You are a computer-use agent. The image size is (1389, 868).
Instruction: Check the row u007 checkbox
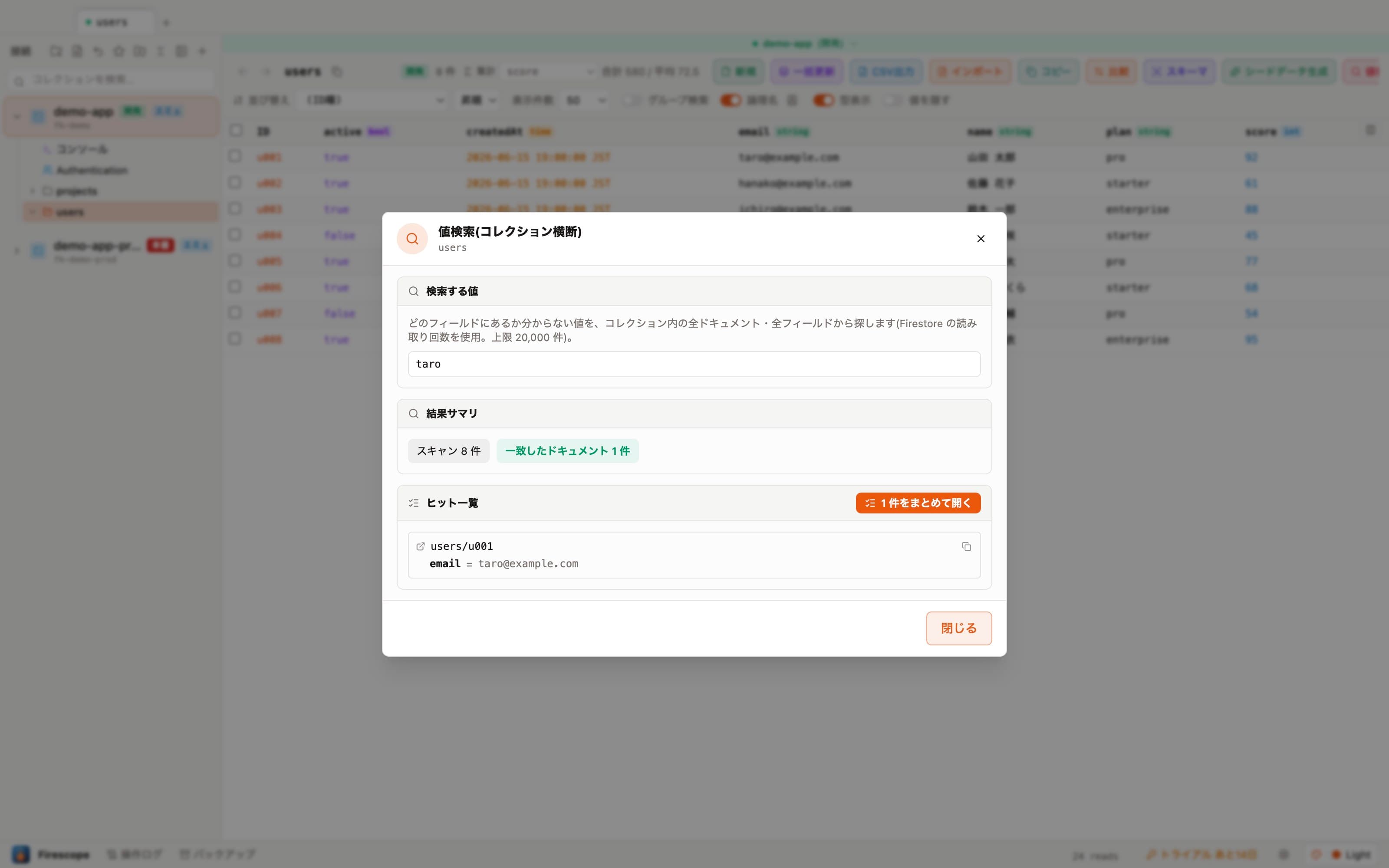click(x=234, y=313)
